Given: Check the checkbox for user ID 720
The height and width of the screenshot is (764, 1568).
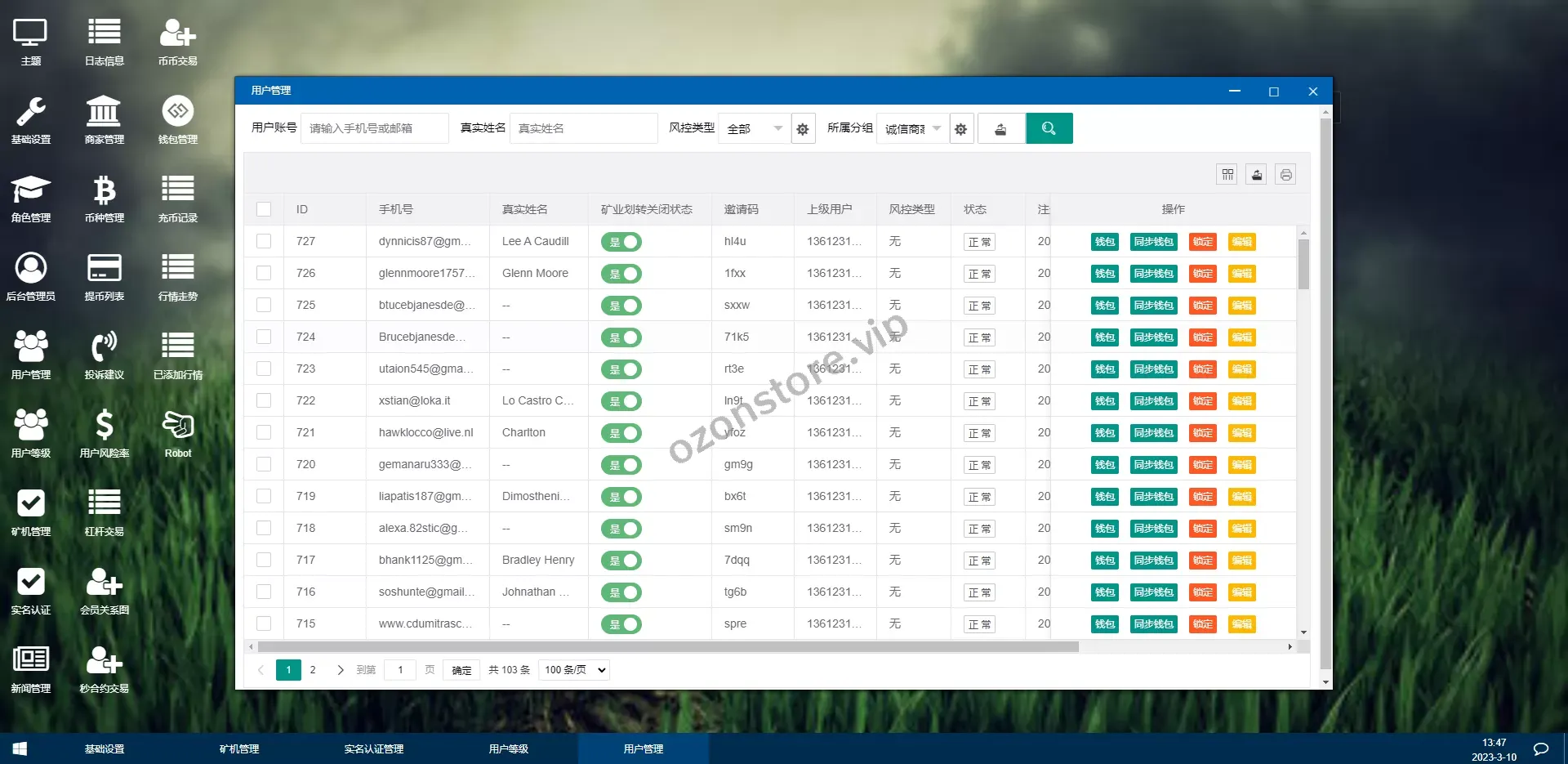Looking at the screenshot, I should tap(264, 464).
